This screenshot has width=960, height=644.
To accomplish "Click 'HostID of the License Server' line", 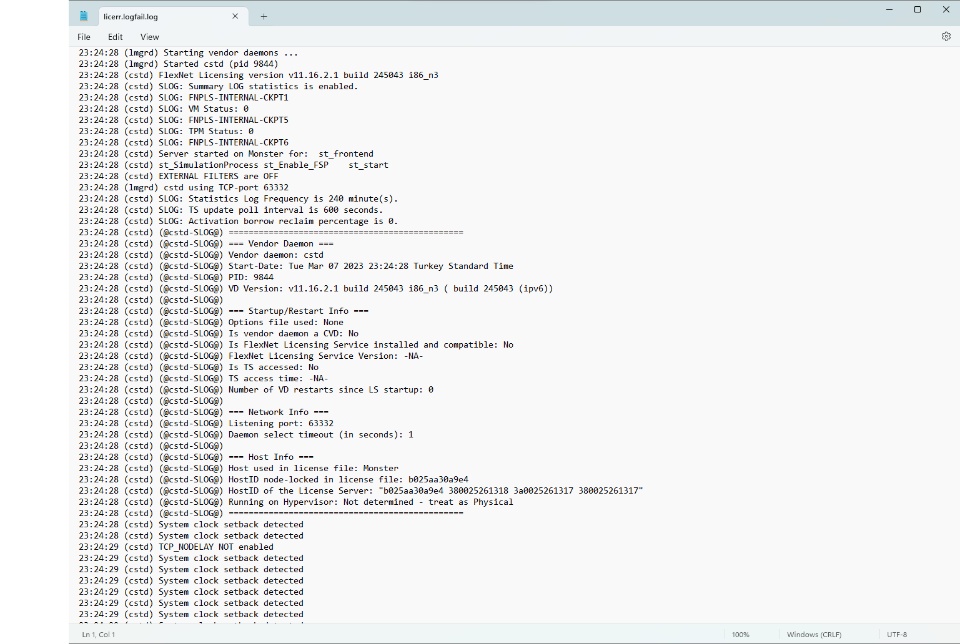I will click(361, 490).
